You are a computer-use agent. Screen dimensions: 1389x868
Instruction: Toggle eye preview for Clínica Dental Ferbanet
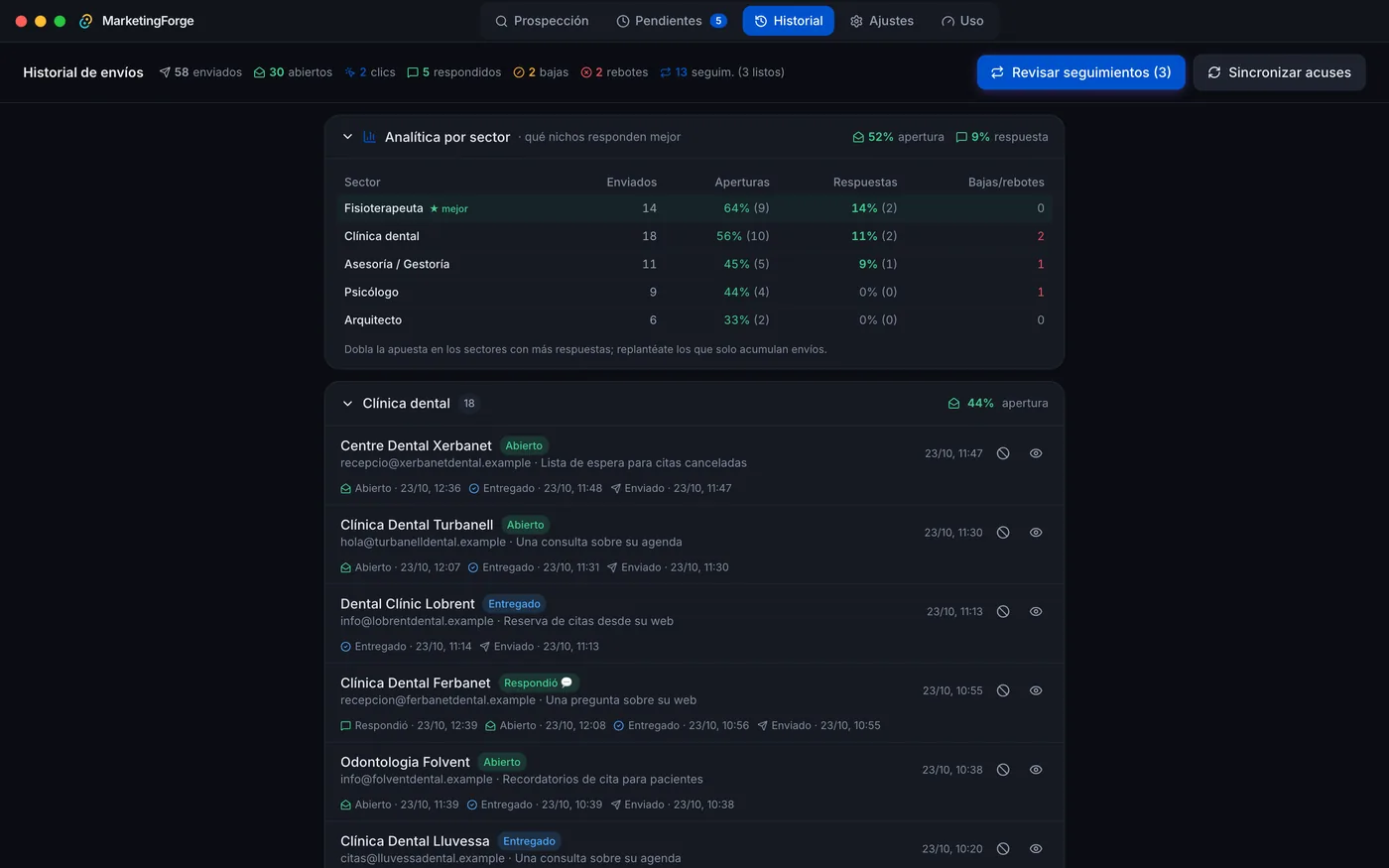click(x=1036, y=690)
